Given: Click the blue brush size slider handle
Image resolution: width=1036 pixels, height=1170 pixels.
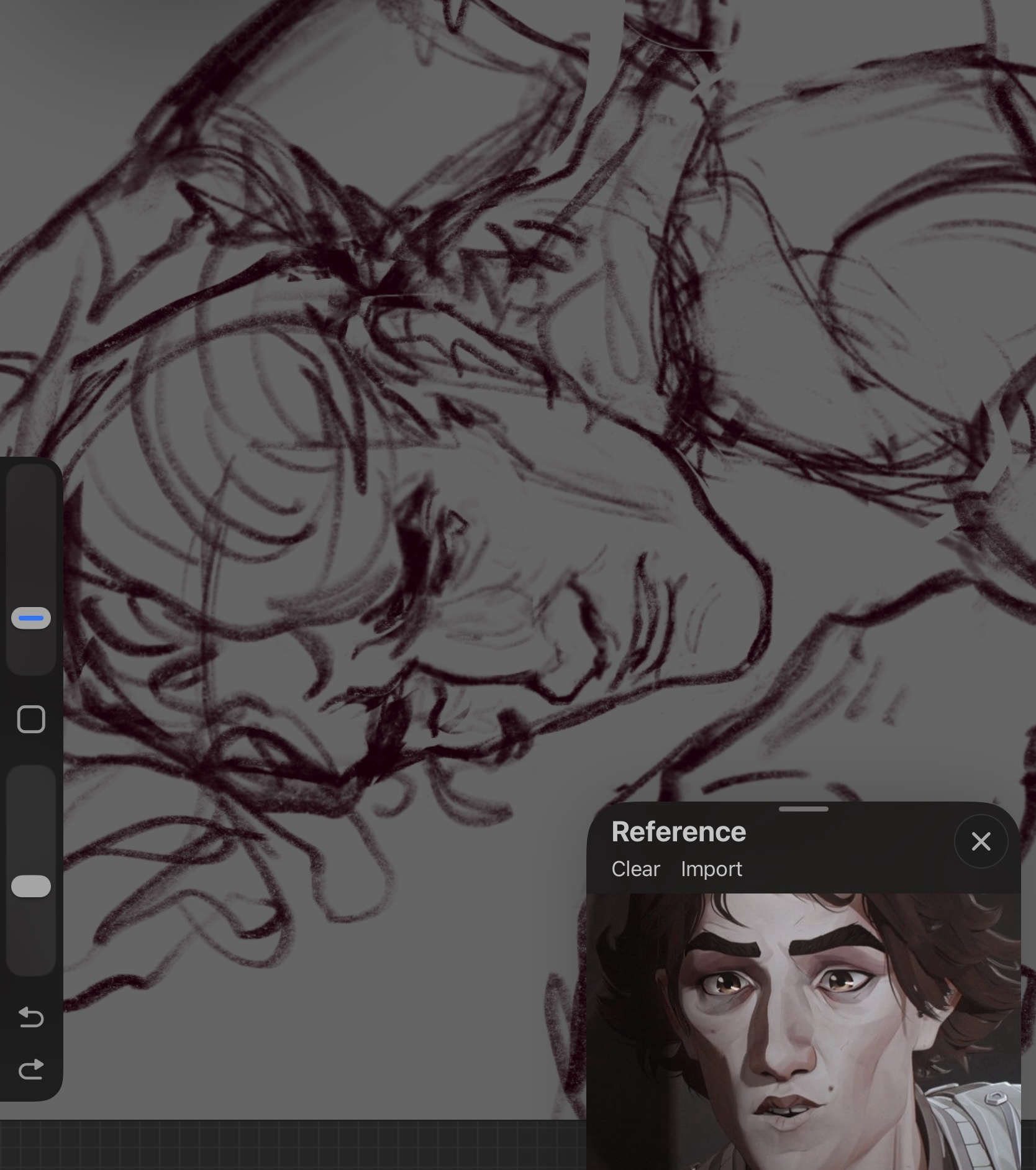Looking at the screenshot, I should pyautogui.click(x=31, y=618).
